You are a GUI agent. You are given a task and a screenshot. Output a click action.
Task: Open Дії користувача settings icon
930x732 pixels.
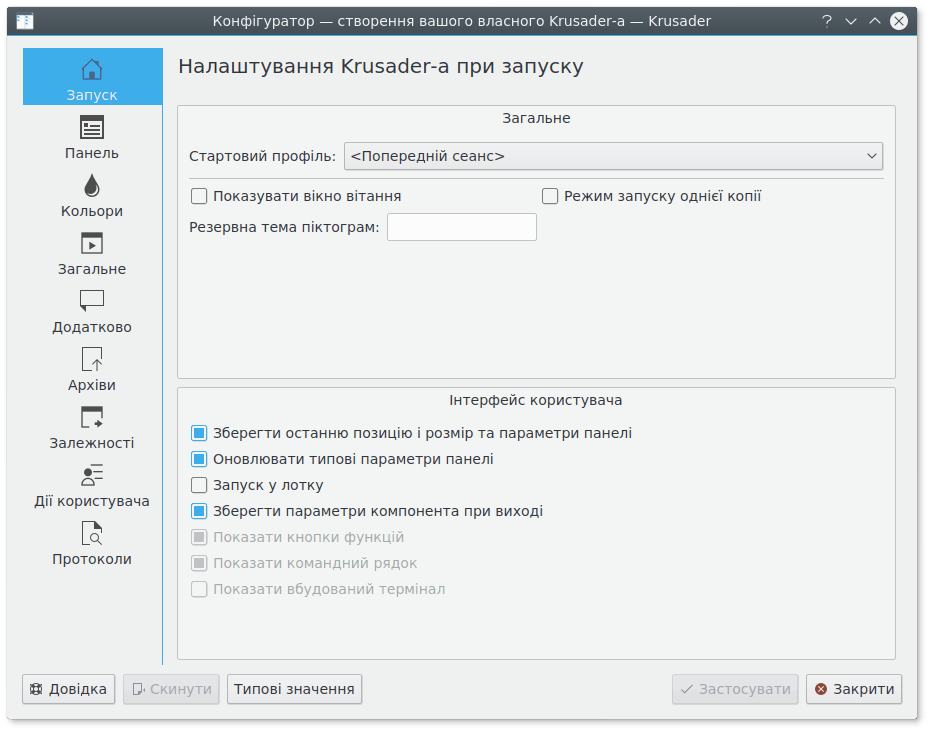(x=92, y=476)
